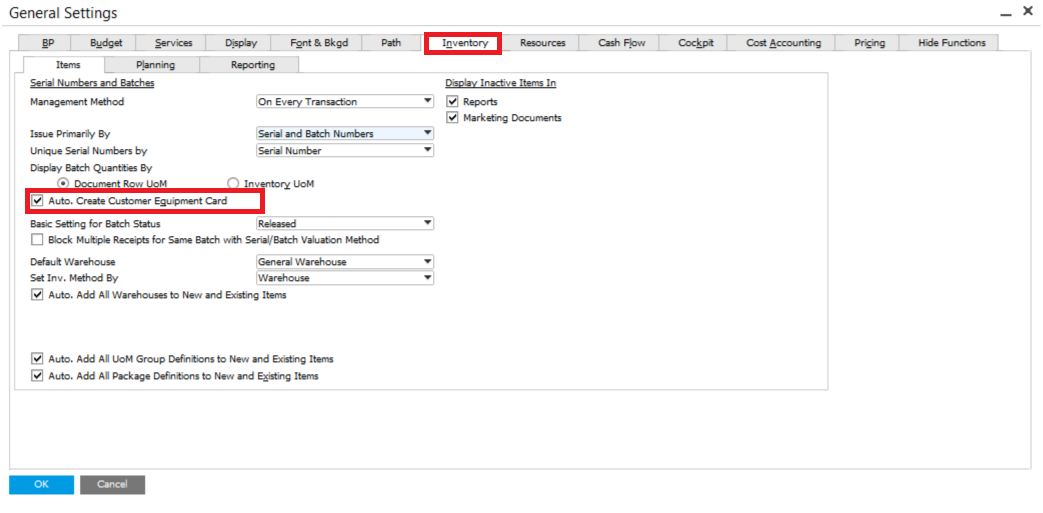Toggle Auto. Add All Warehouses checkbox
This screenshot has width=1043, height=513.
tap(38, 295)
